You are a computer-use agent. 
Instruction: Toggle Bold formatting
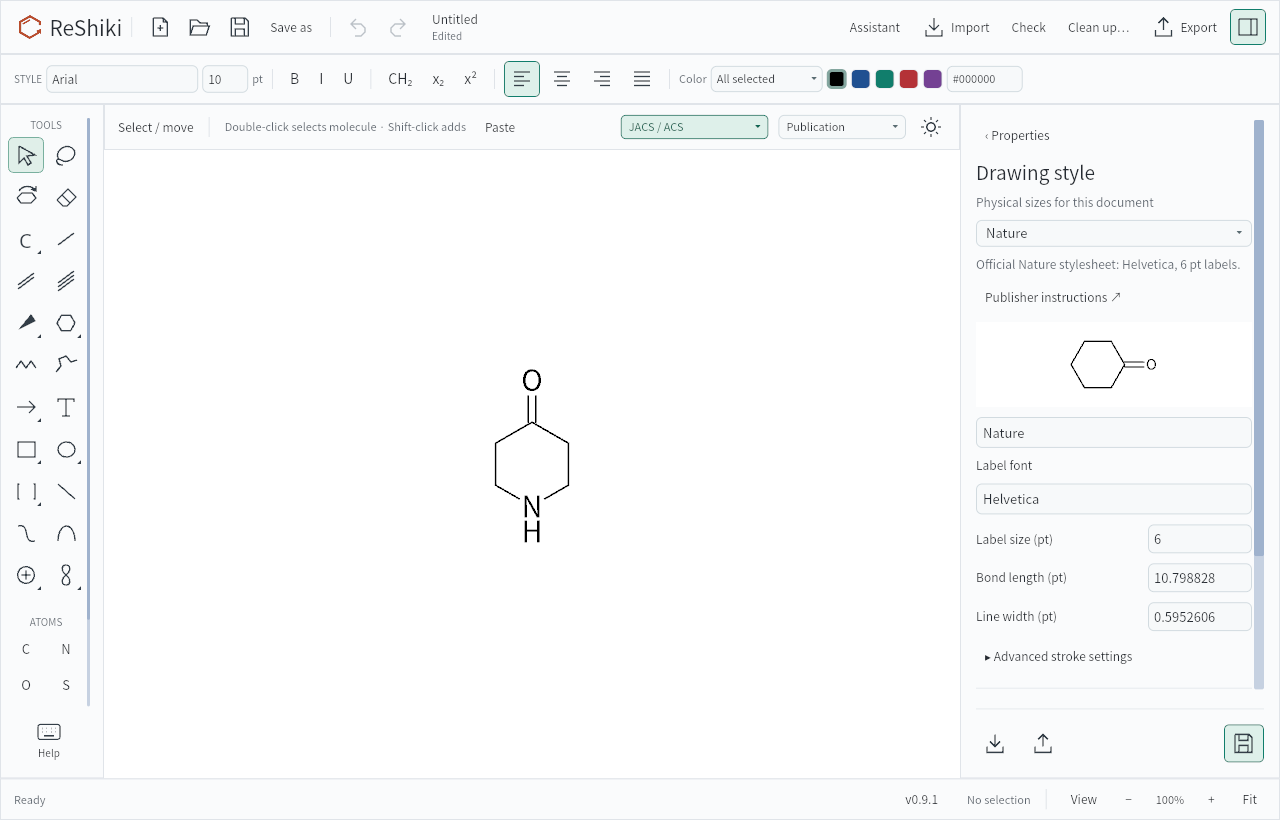pos(294,79)
